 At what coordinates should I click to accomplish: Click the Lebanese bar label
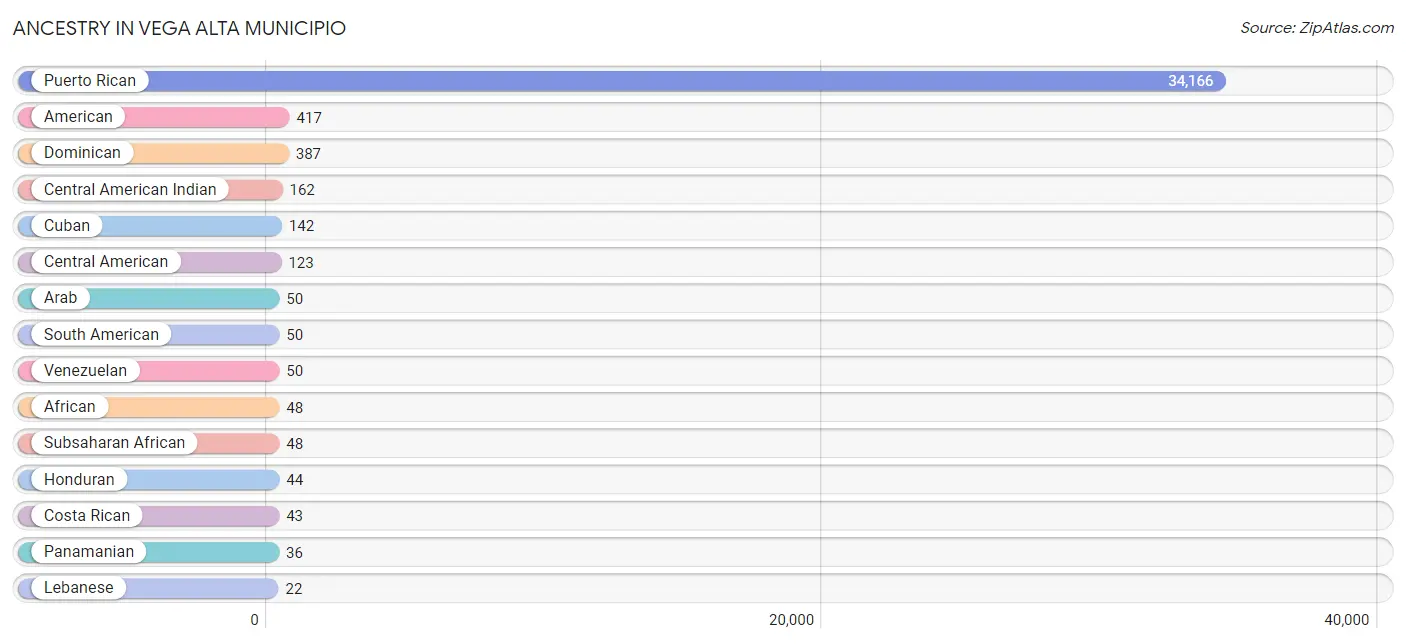tap(78, 588)
